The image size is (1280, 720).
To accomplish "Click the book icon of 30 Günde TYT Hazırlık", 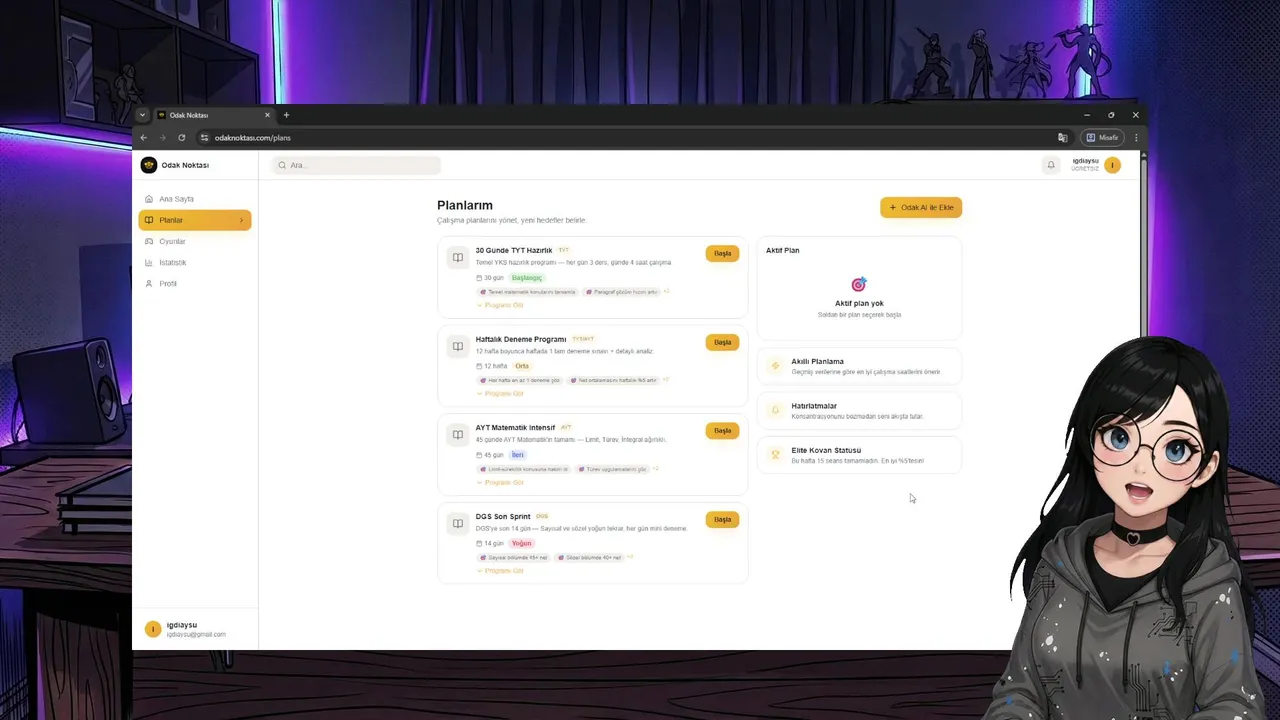I will [x=457, y=257].
